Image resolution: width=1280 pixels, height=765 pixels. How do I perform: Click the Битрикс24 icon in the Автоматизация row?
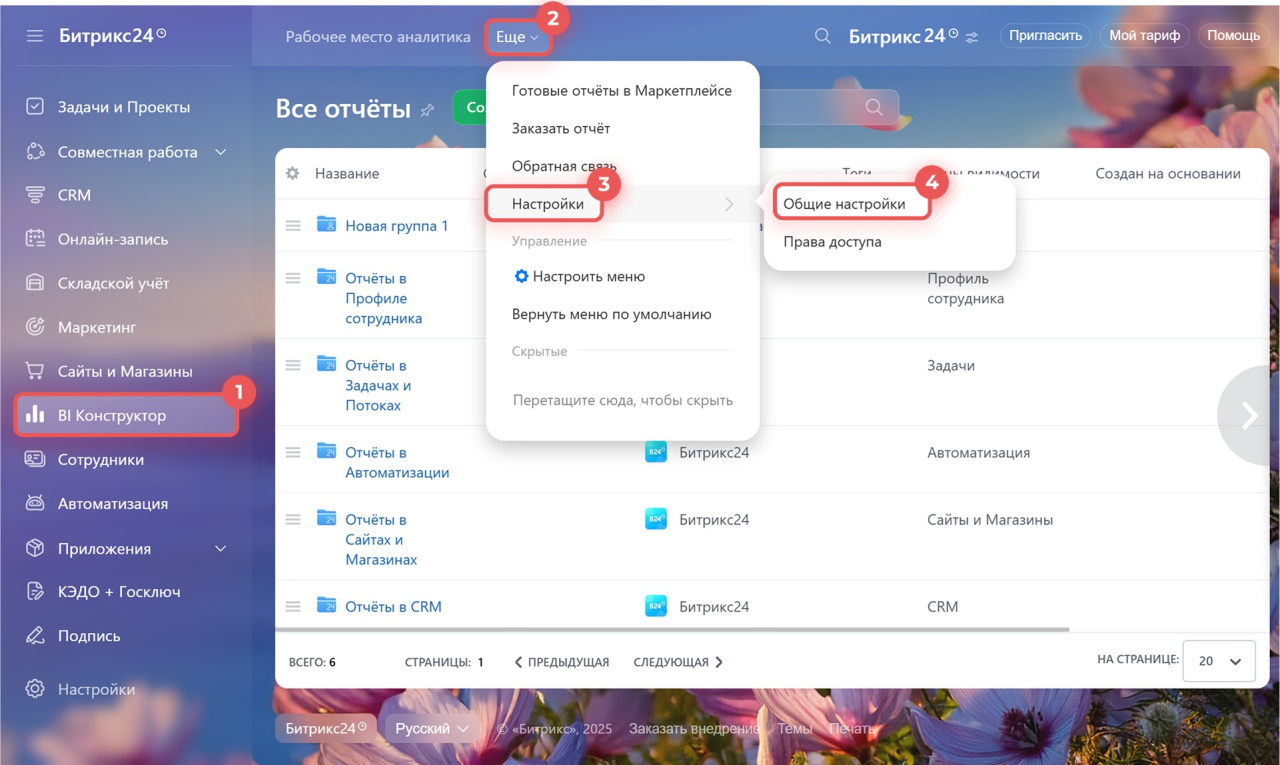pyautogui.click(x=656, y=452)
